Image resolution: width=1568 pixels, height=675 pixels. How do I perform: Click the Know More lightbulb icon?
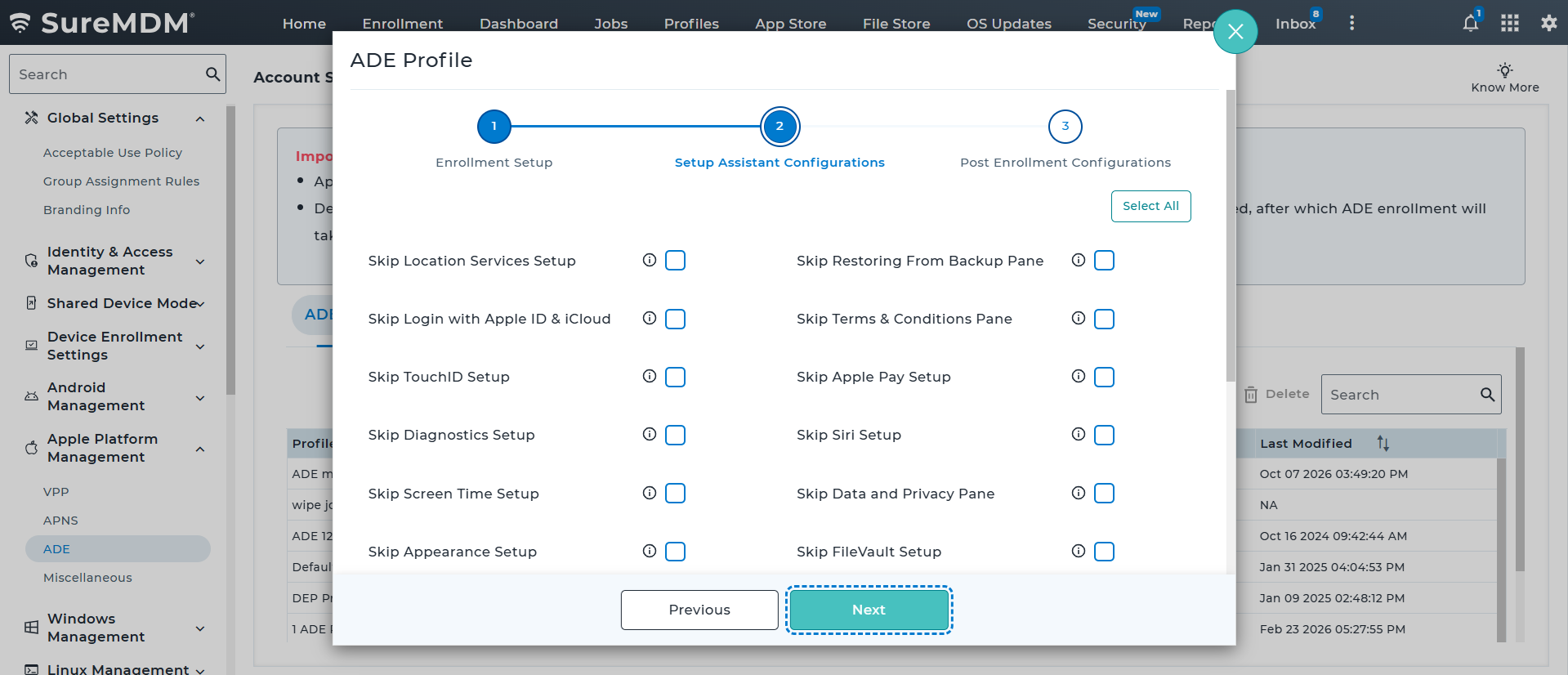point(1505,70)
